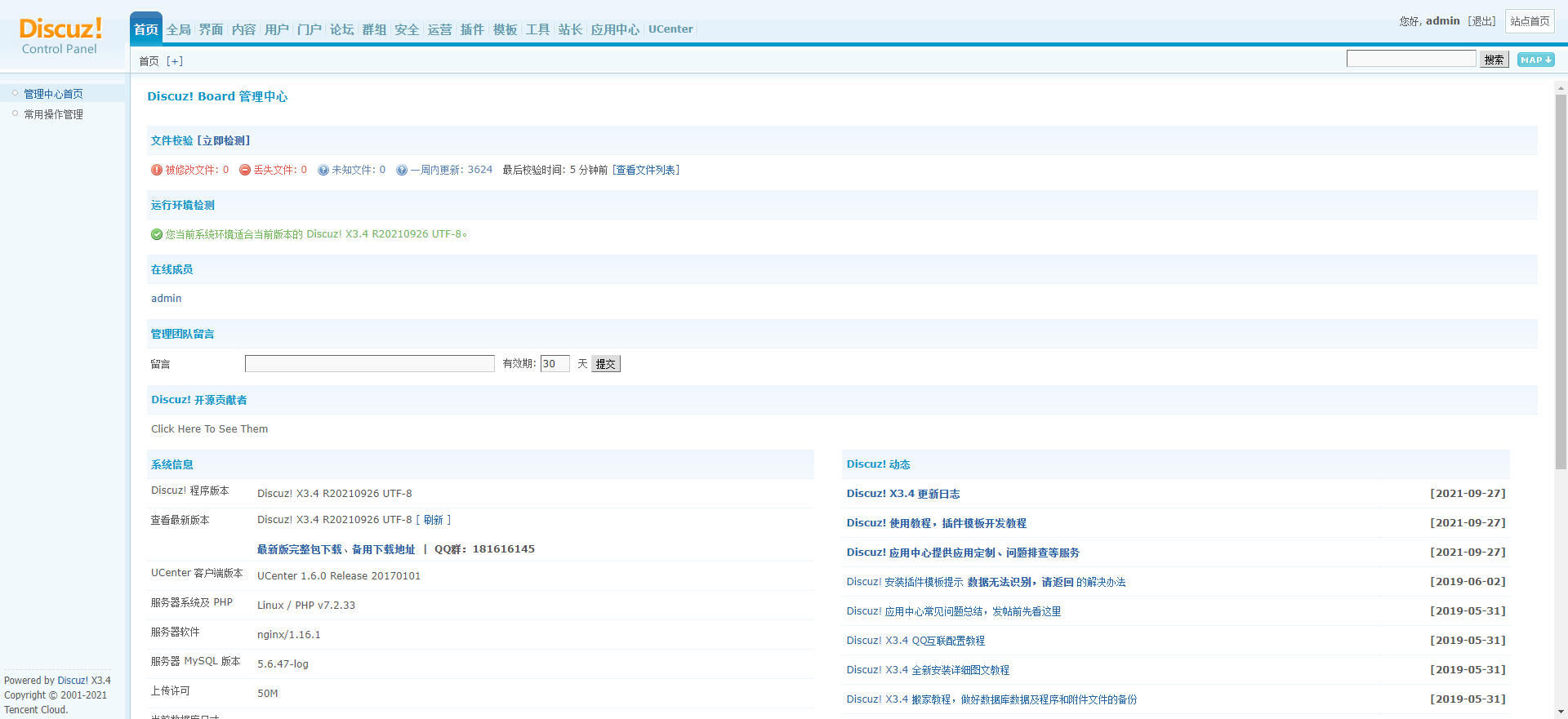The height and width of the screenshot is (719, 1568).
Task: Click Tencent Cloud footer link
Action: (x=36, y=710)
